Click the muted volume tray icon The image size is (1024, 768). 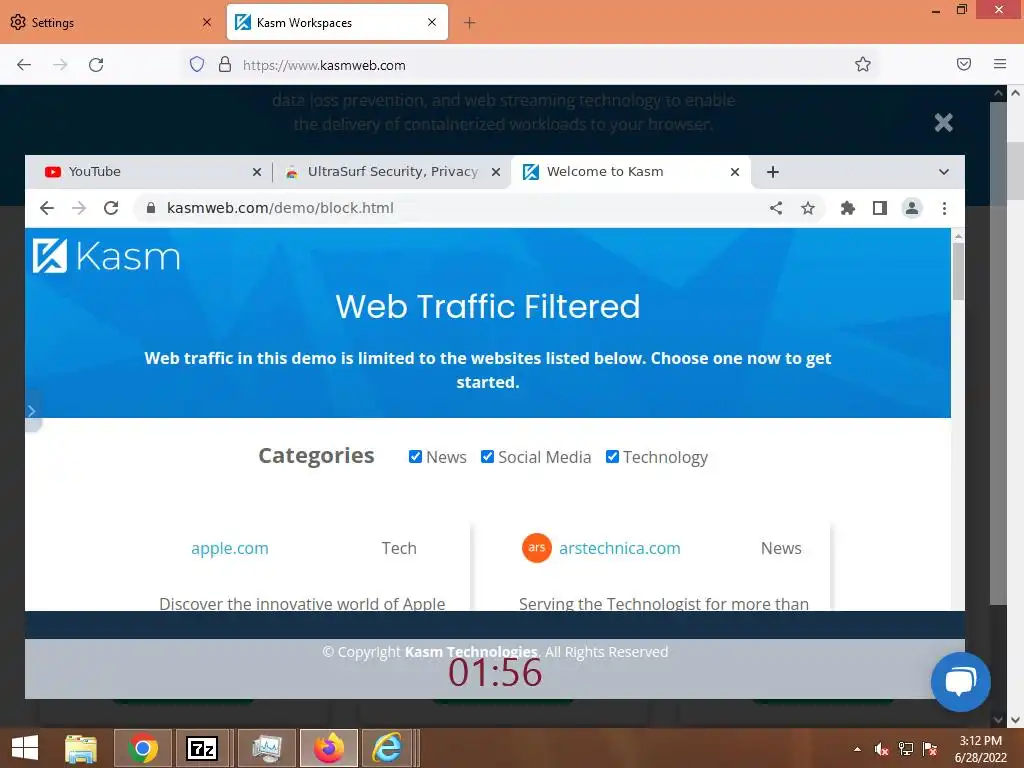point(882,749)
